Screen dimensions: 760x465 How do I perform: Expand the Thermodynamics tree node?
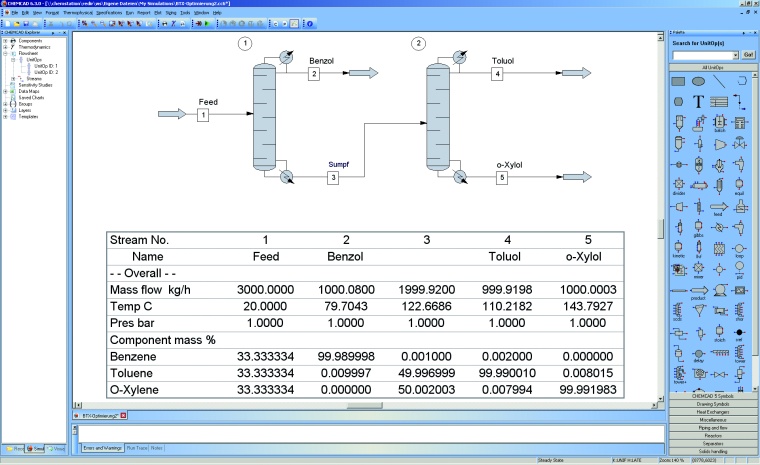(x=5, y=47)
